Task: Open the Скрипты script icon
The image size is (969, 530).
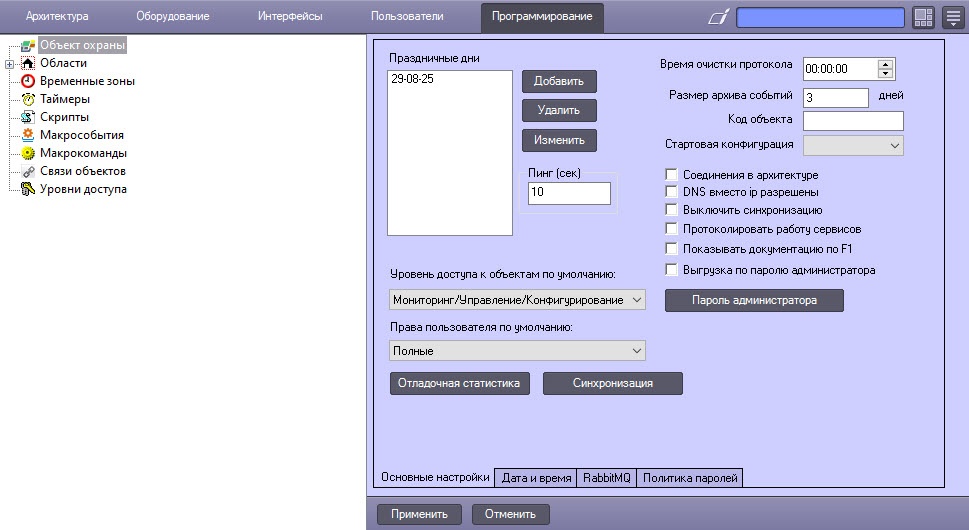Action: coord(28,117)
